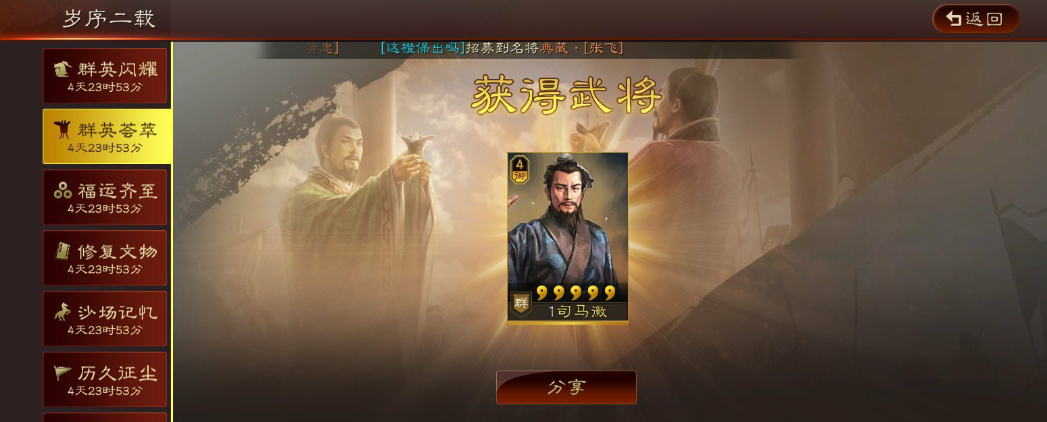
Task: Go to the 历久征尘 tab
Action: pos(105,379)
